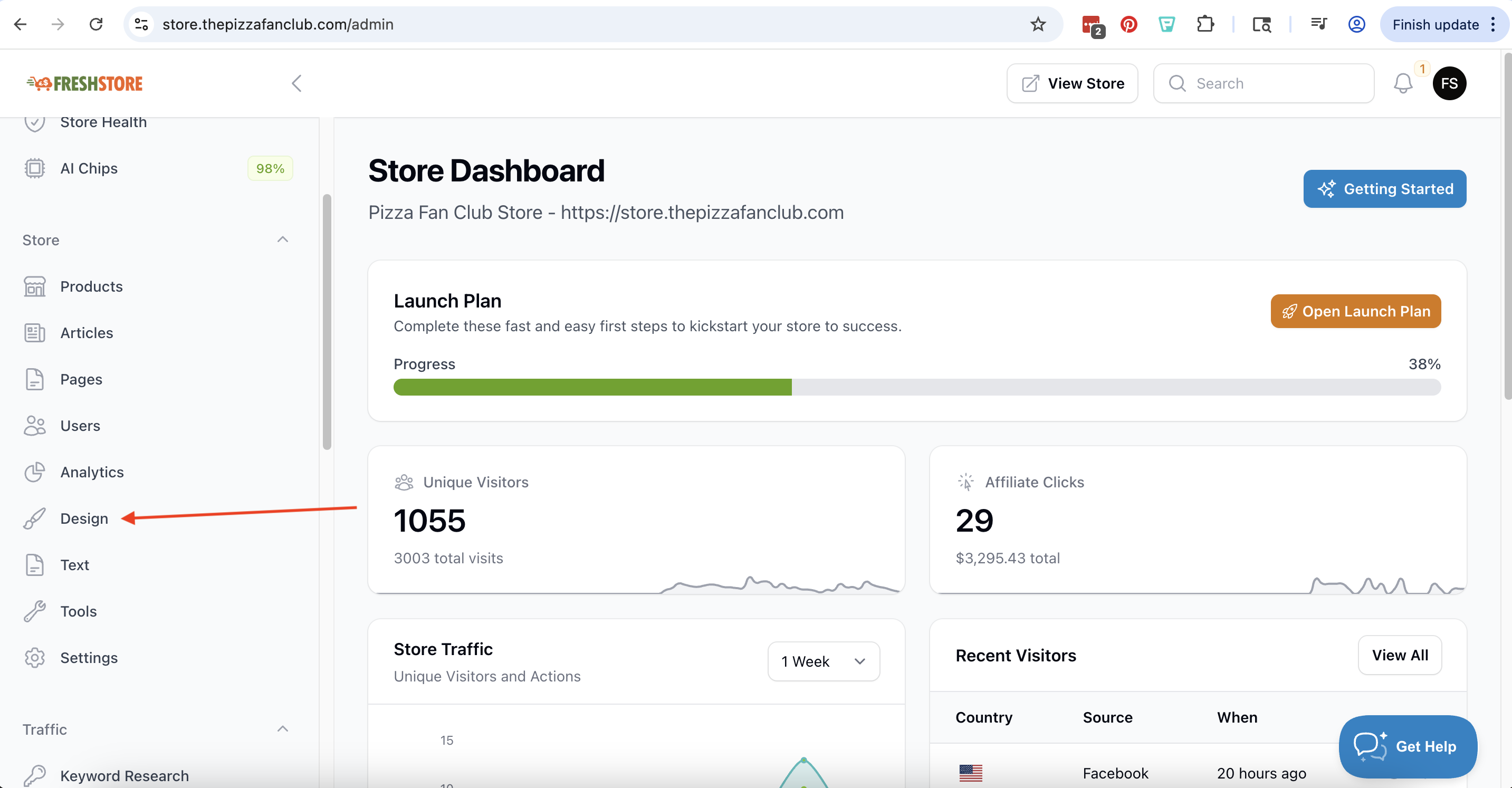
Task: Click the Launch Plan progress bar
Action: pyautogui.click(x=916, y=387)
